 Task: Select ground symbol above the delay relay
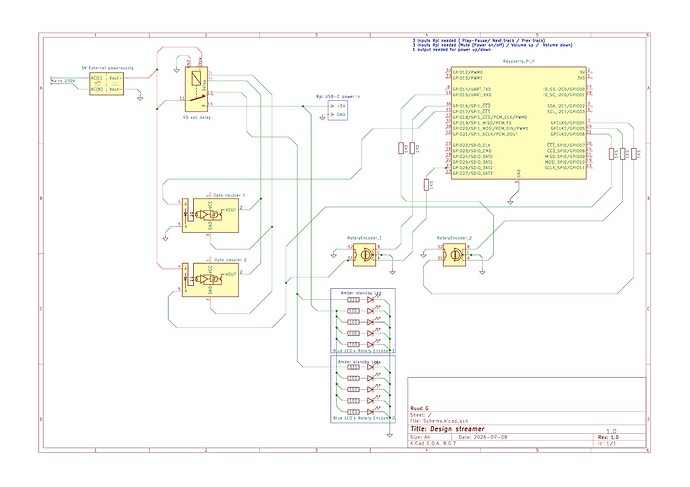[176, 70]
